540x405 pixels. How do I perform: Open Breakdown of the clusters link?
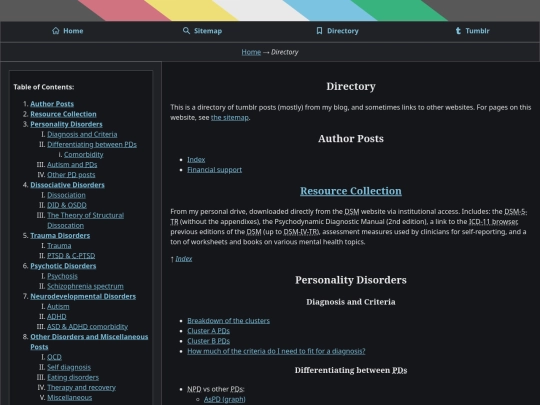[x=229, y=321]
